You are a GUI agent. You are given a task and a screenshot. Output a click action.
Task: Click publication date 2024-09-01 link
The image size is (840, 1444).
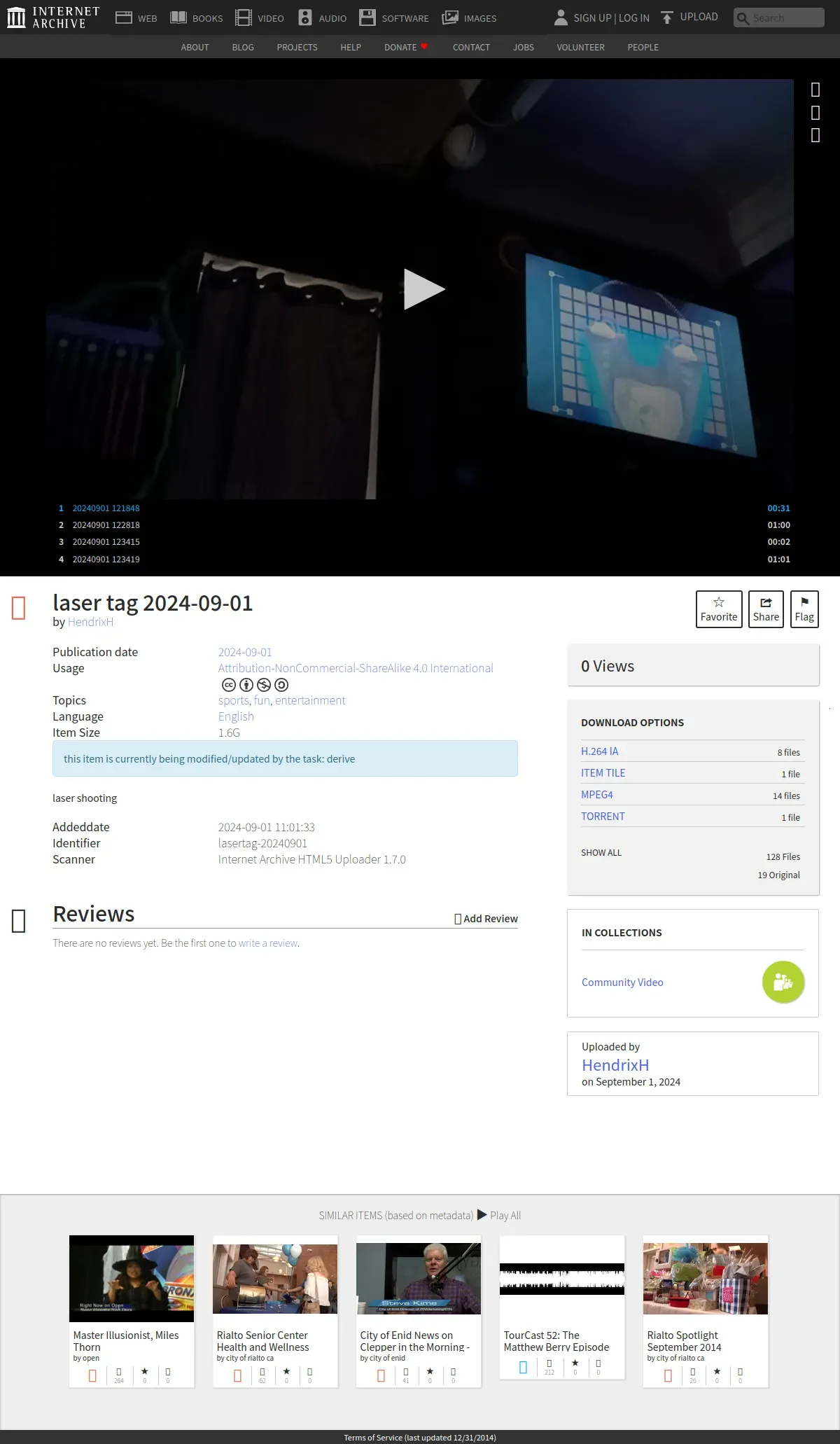tap(245, 652)
